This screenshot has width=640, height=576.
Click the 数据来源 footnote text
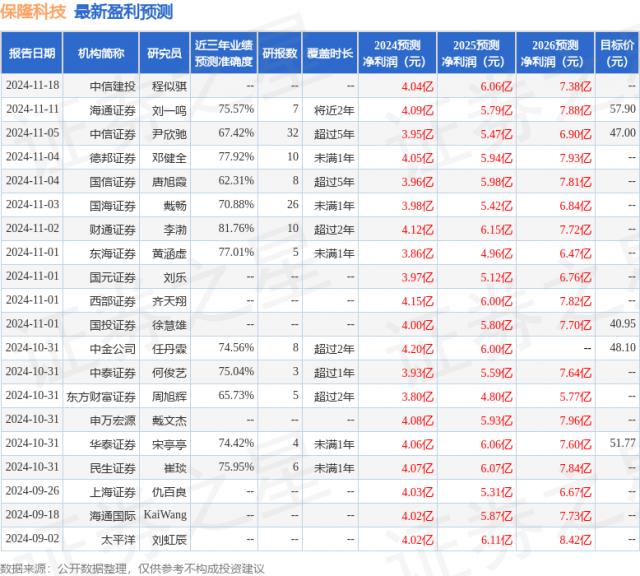click(x=132, y=567)
